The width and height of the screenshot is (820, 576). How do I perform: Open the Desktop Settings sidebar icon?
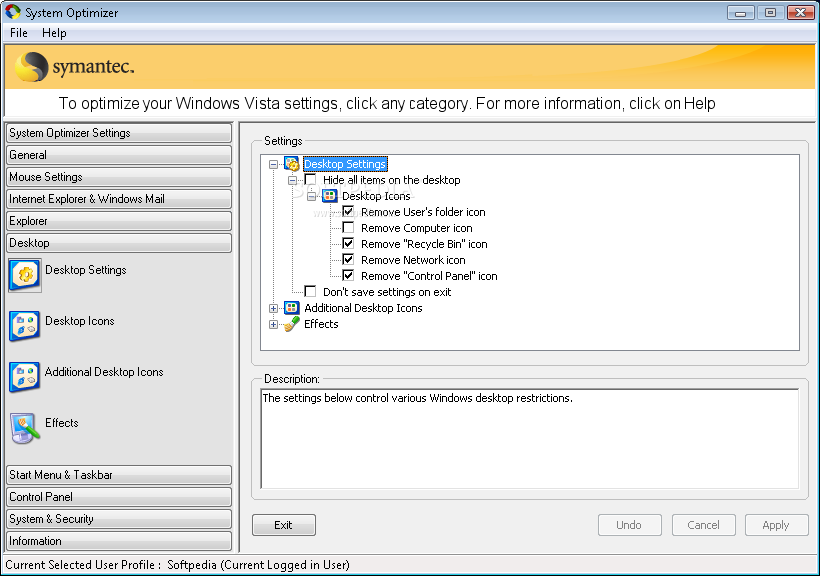pos(25,275)
